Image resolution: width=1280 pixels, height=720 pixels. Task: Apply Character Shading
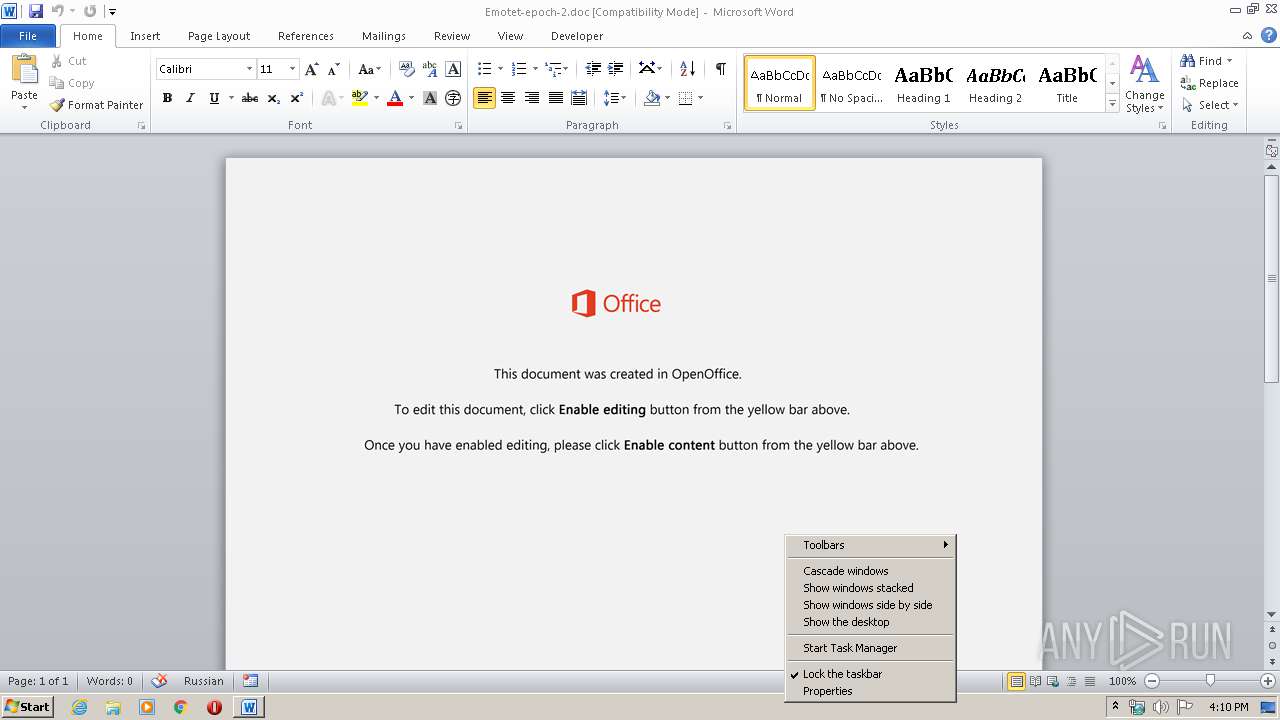click(430, 98)
